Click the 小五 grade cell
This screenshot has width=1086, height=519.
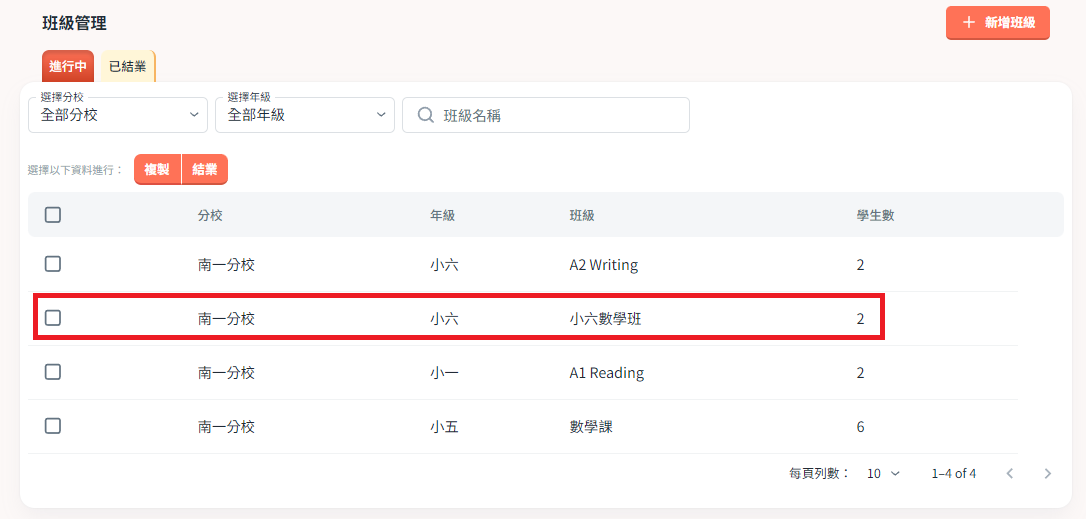click(445, 427)
